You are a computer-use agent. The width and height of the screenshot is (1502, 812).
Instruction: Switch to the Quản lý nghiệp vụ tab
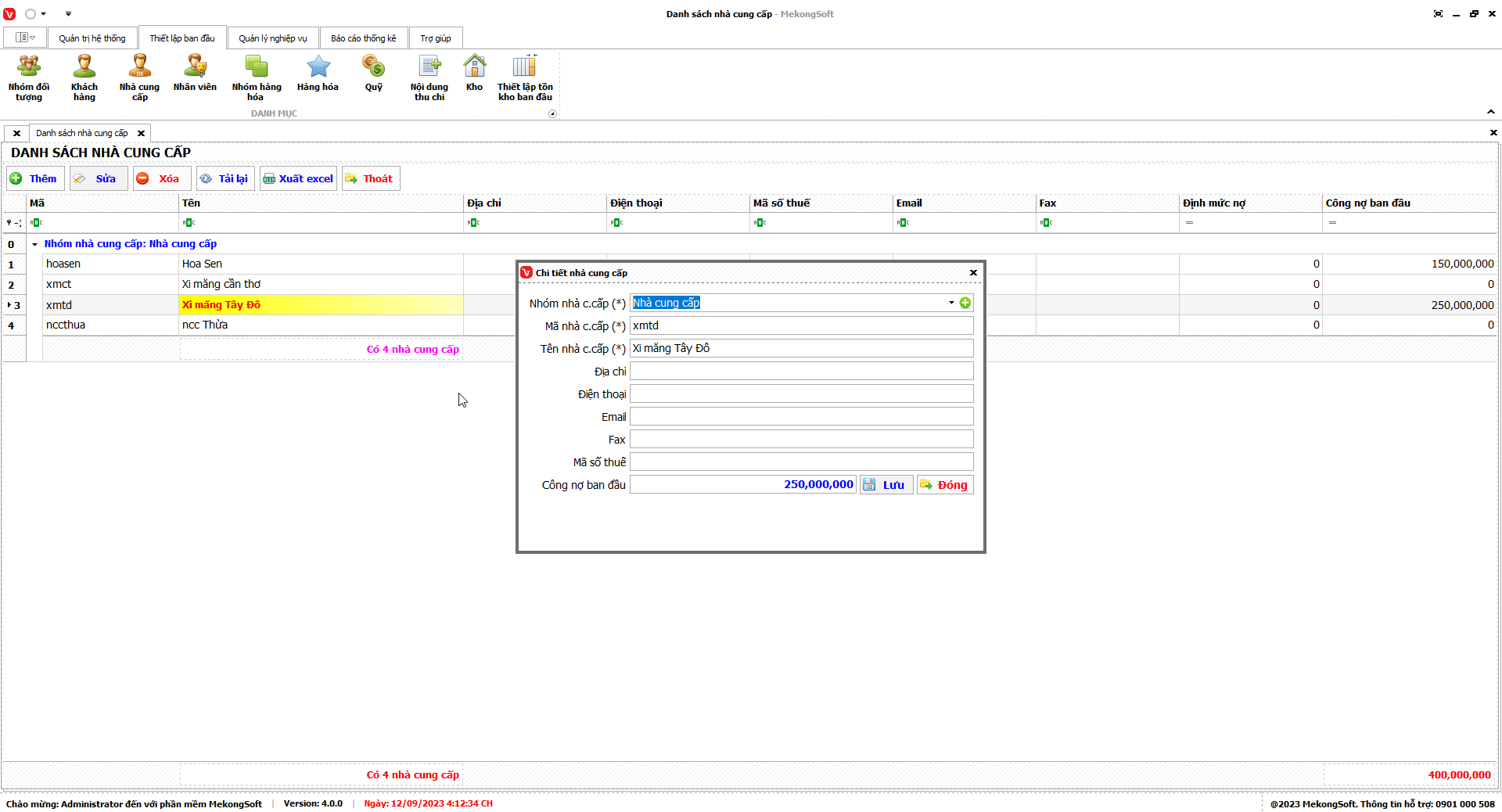pyautogui.click(x=272, y=38)
